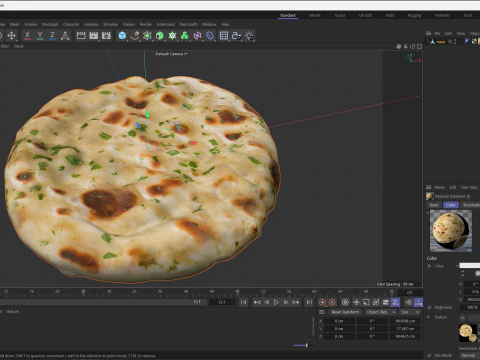Toggle Rotation keying icon
The image size is (480, 360).
(x=376, y=302)
